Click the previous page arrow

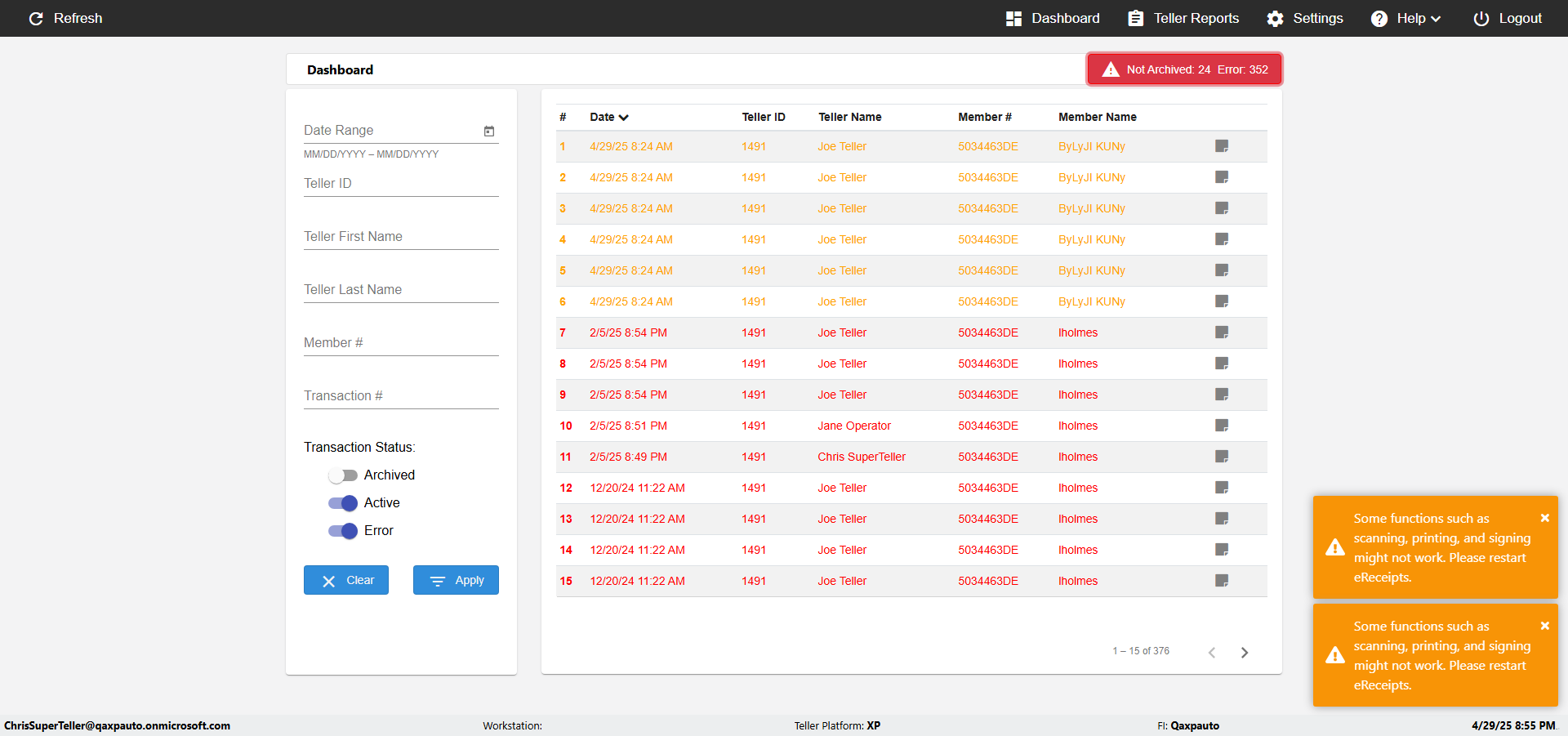tap(1212, 652)
